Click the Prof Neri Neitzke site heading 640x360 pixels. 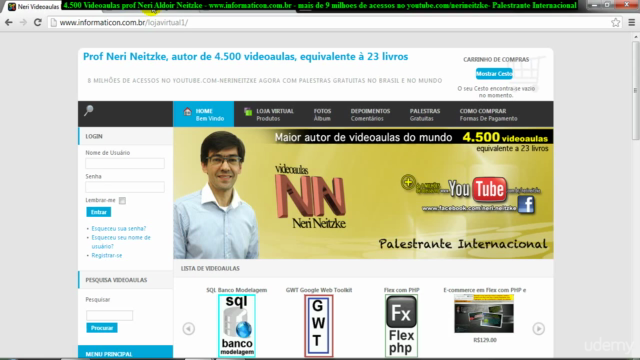point(245,57)
